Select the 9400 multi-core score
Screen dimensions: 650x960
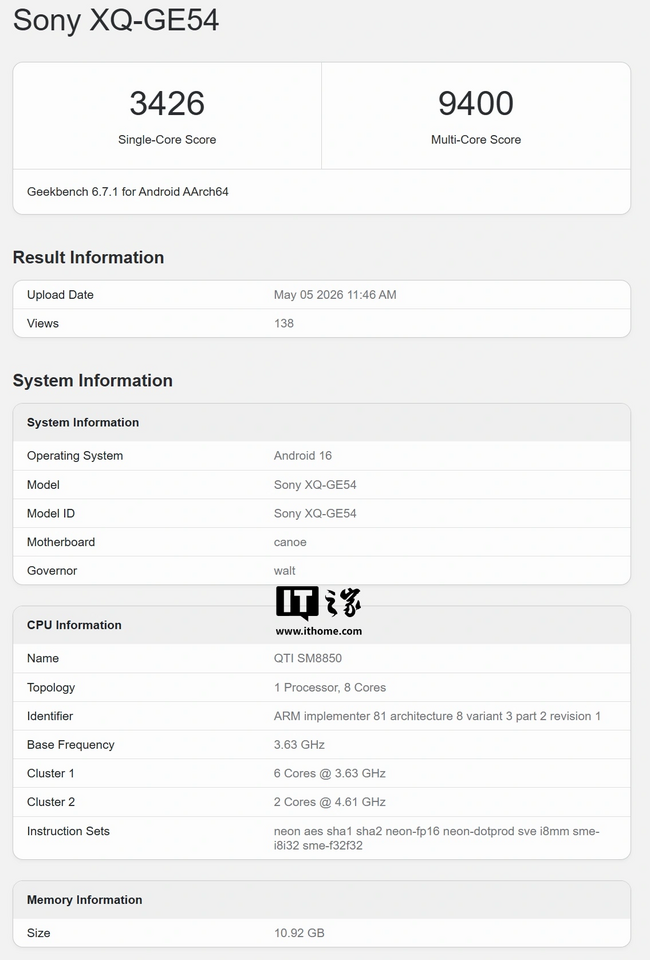(x=476, y=103)
